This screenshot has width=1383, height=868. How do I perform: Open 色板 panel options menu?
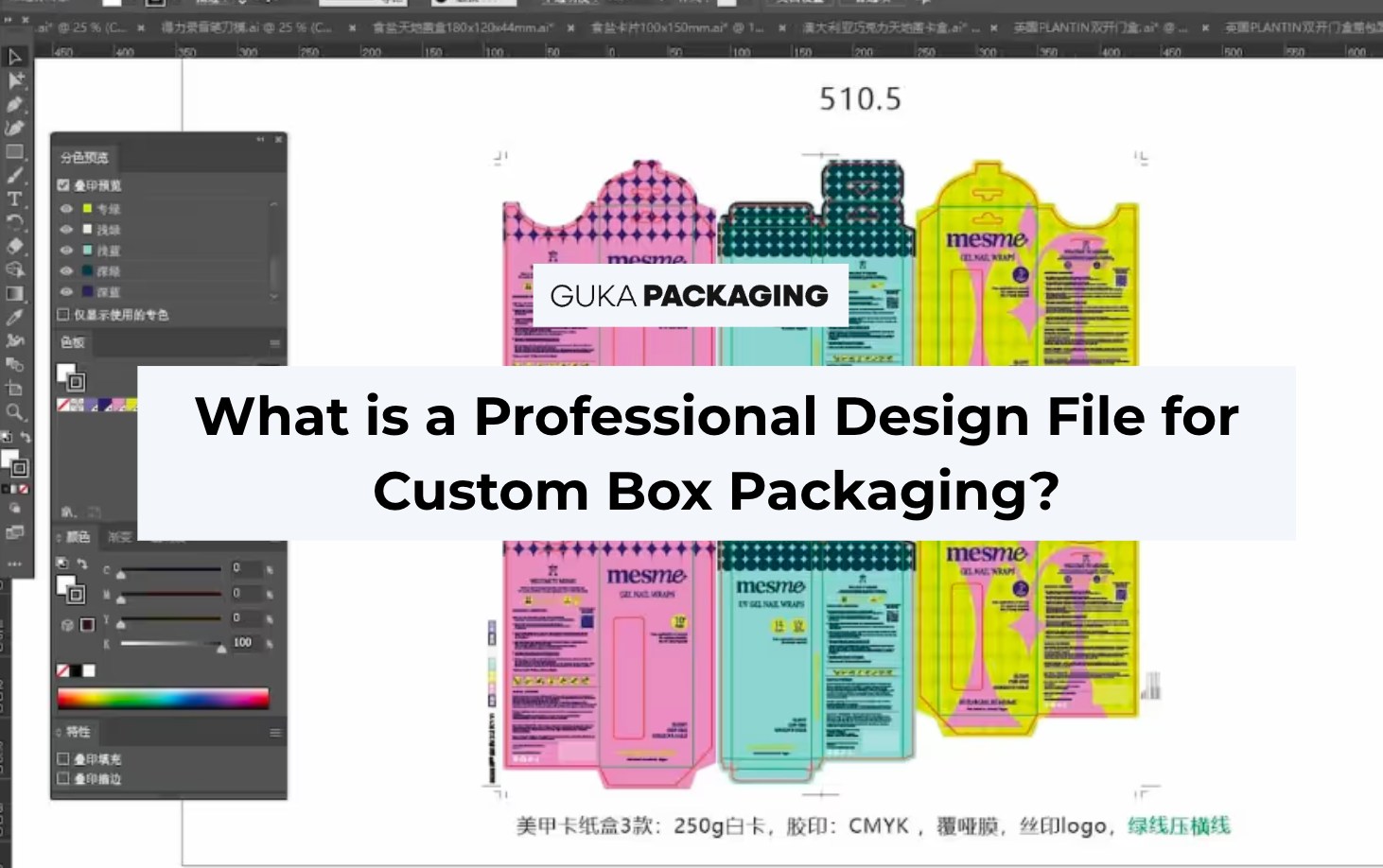point(275,342)
